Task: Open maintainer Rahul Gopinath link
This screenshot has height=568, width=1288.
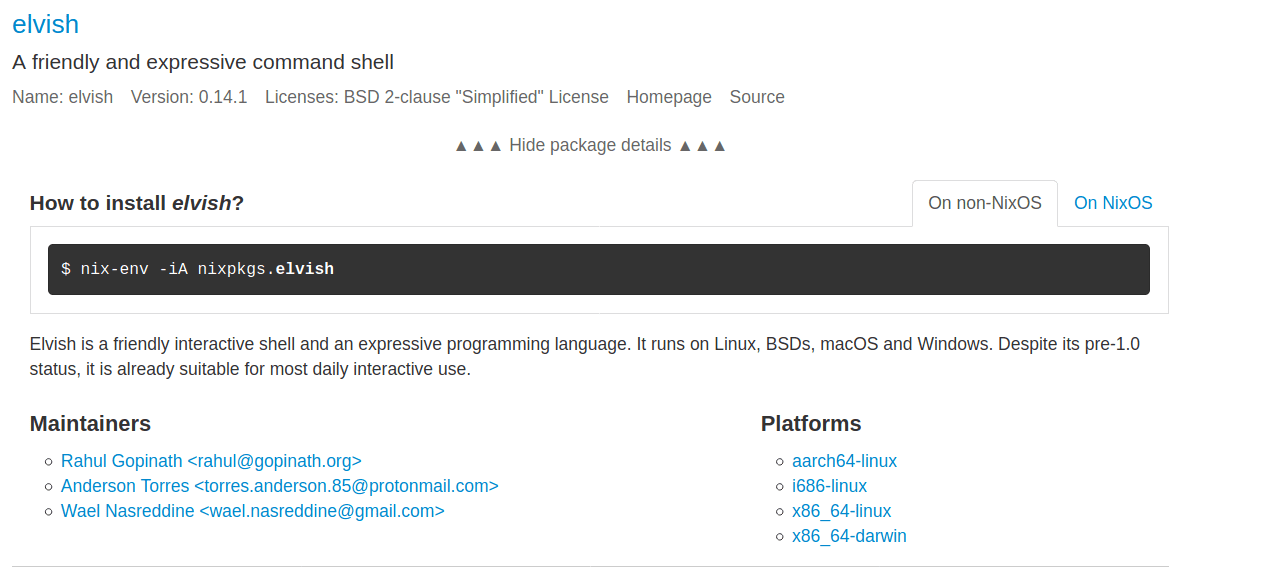Action: (x=211, y=461)
